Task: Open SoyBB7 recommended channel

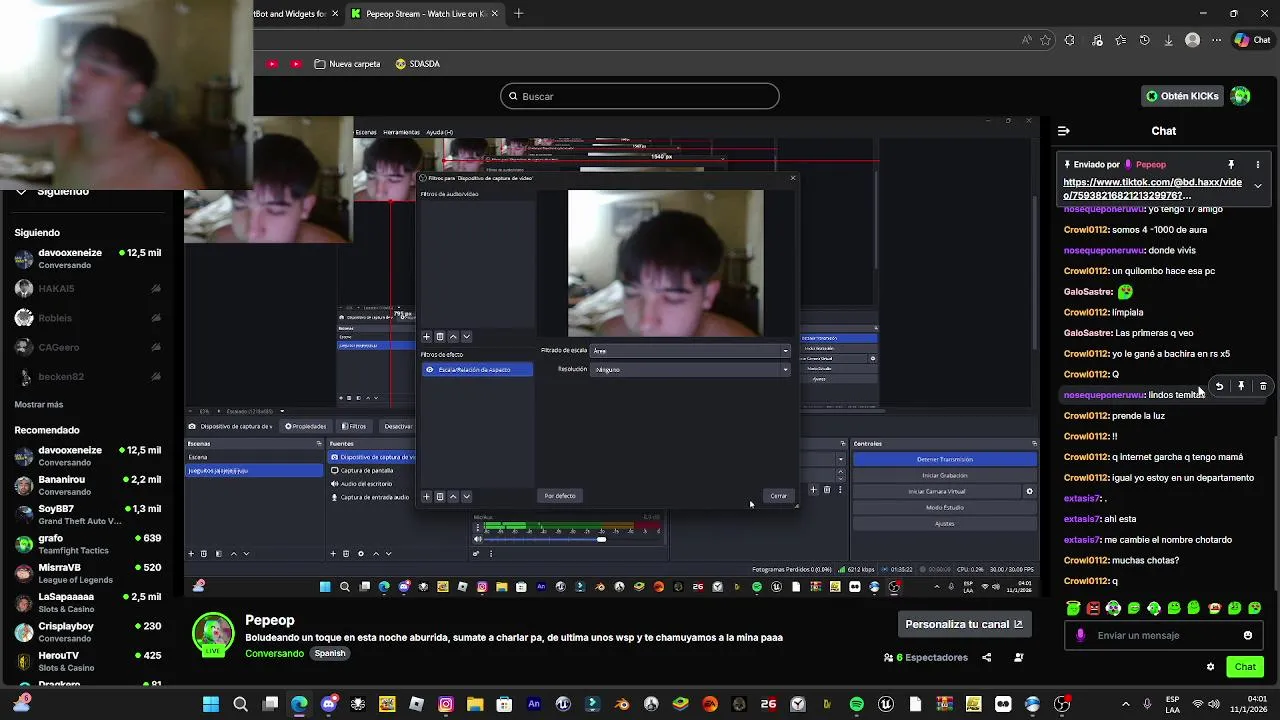Action: (x=87, y=515)
